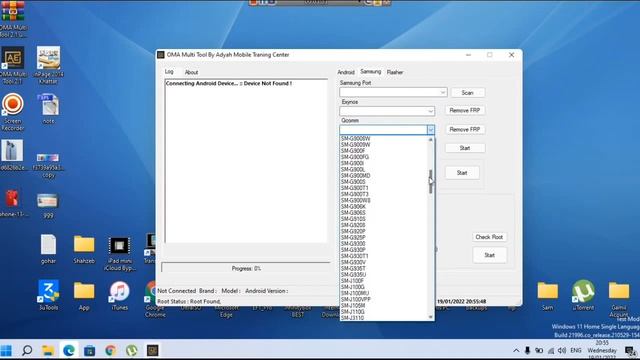Open the About tab
Image resolution: width=640 pixels, height=360 pixels.
191,72
